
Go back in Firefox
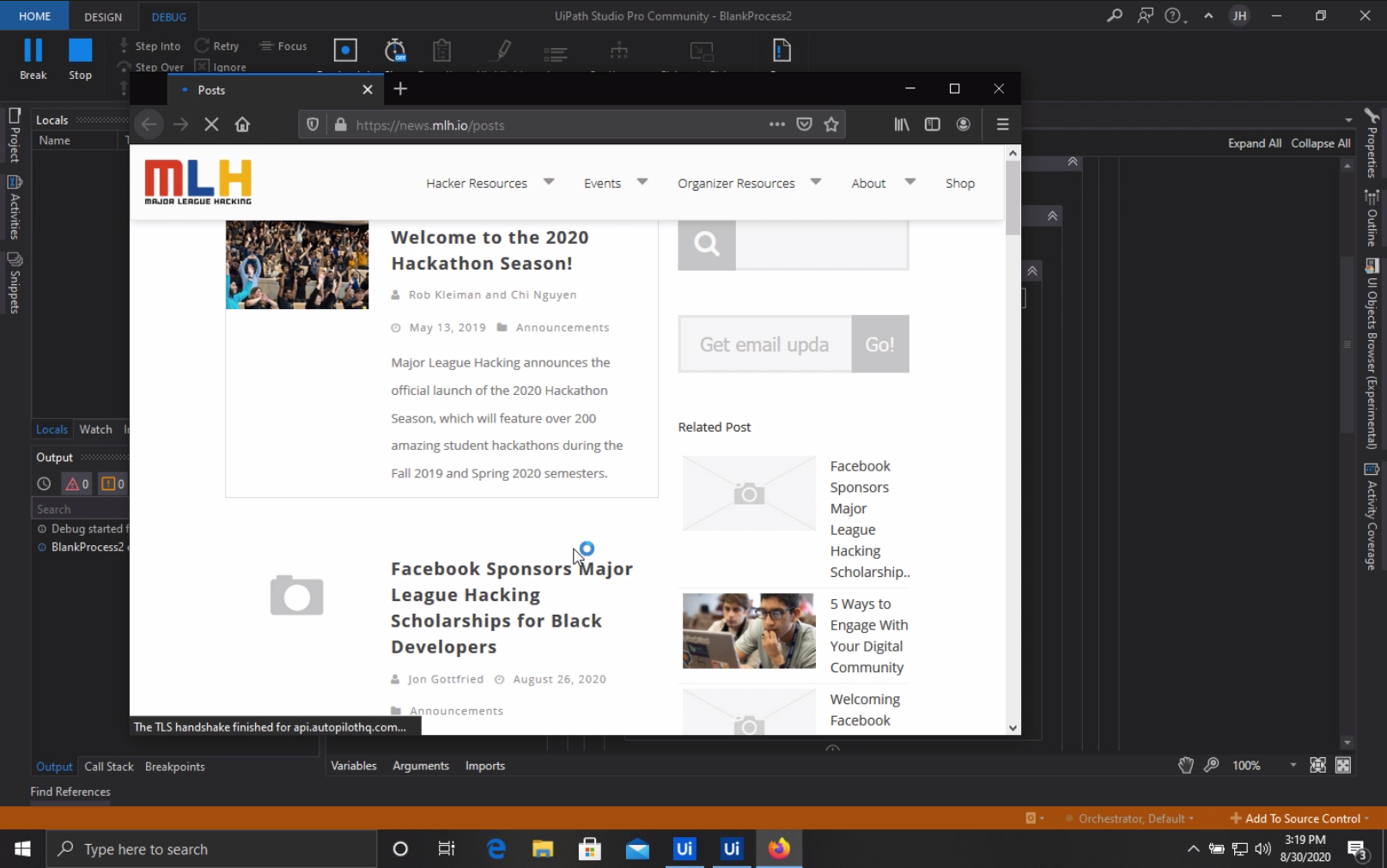coord(149,124)
